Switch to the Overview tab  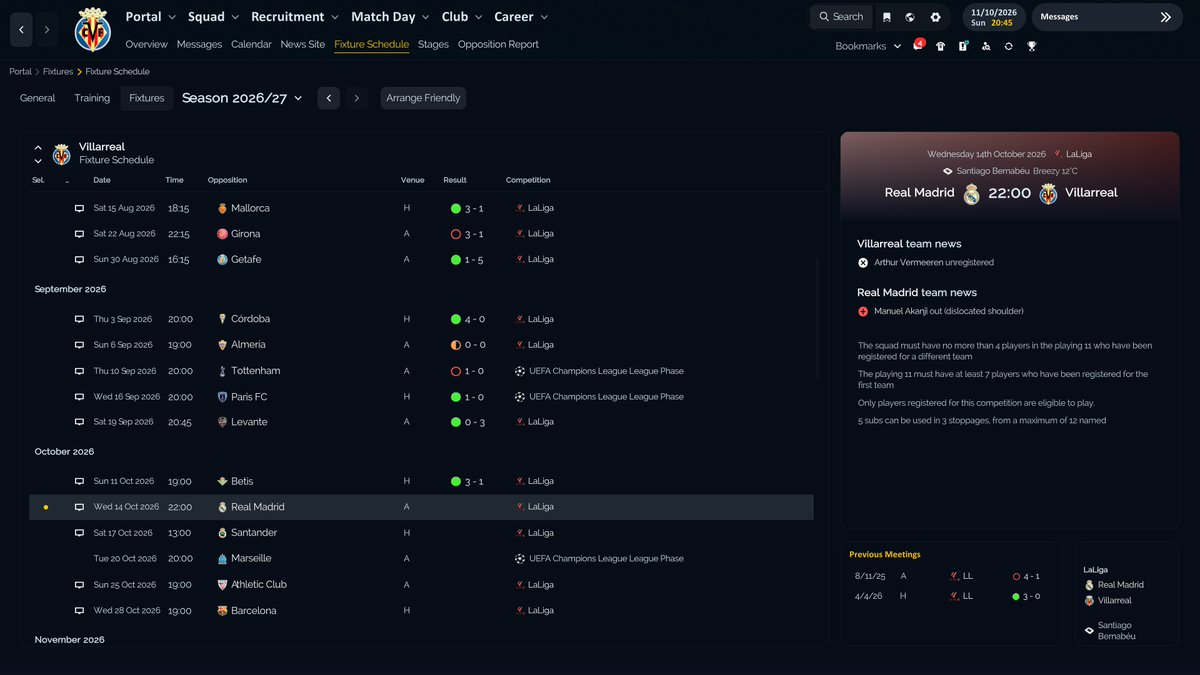(x=147, y=45)
